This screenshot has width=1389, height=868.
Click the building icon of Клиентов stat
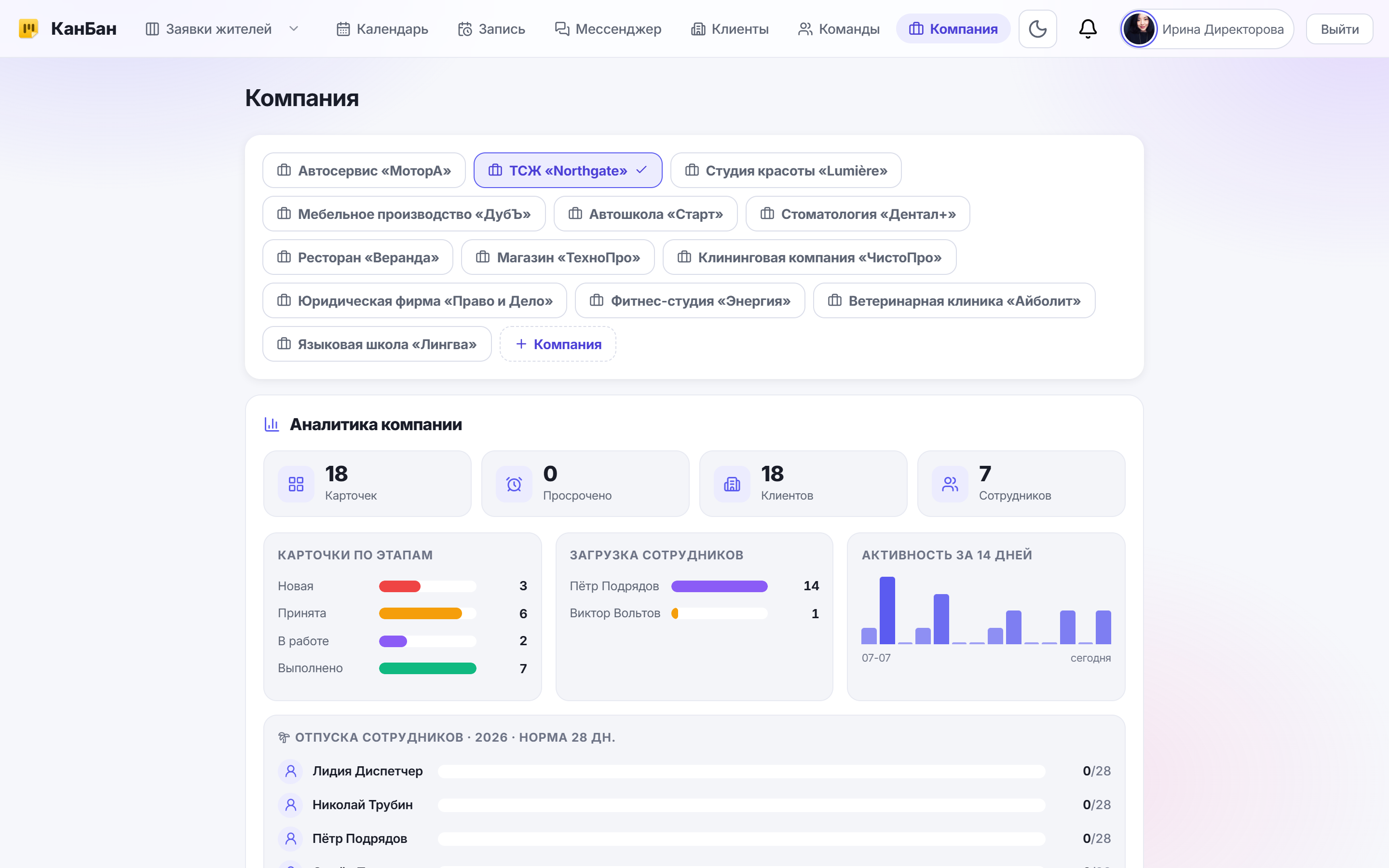point(732,484)
